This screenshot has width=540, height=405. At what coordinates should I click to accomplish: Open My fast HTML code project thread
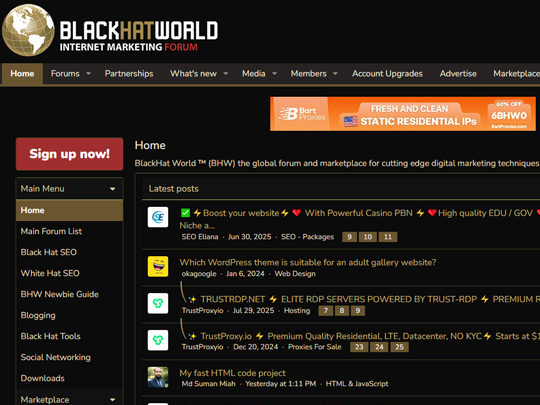point(232,373)
